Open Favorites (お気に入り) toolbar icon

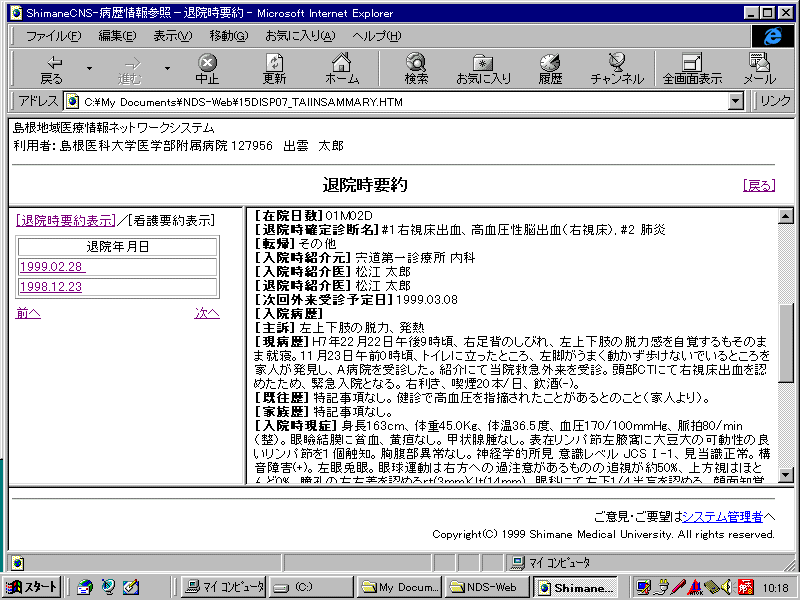[483, 68]
